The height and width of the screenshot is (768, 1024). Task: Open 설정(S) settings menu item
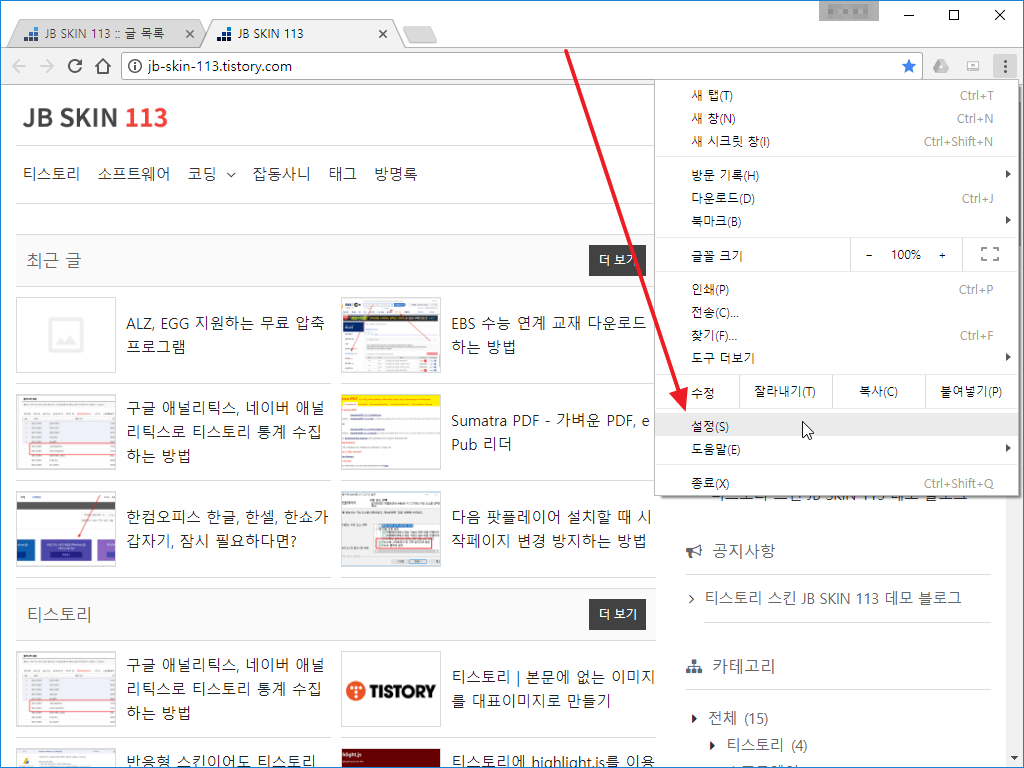[837, 426]
